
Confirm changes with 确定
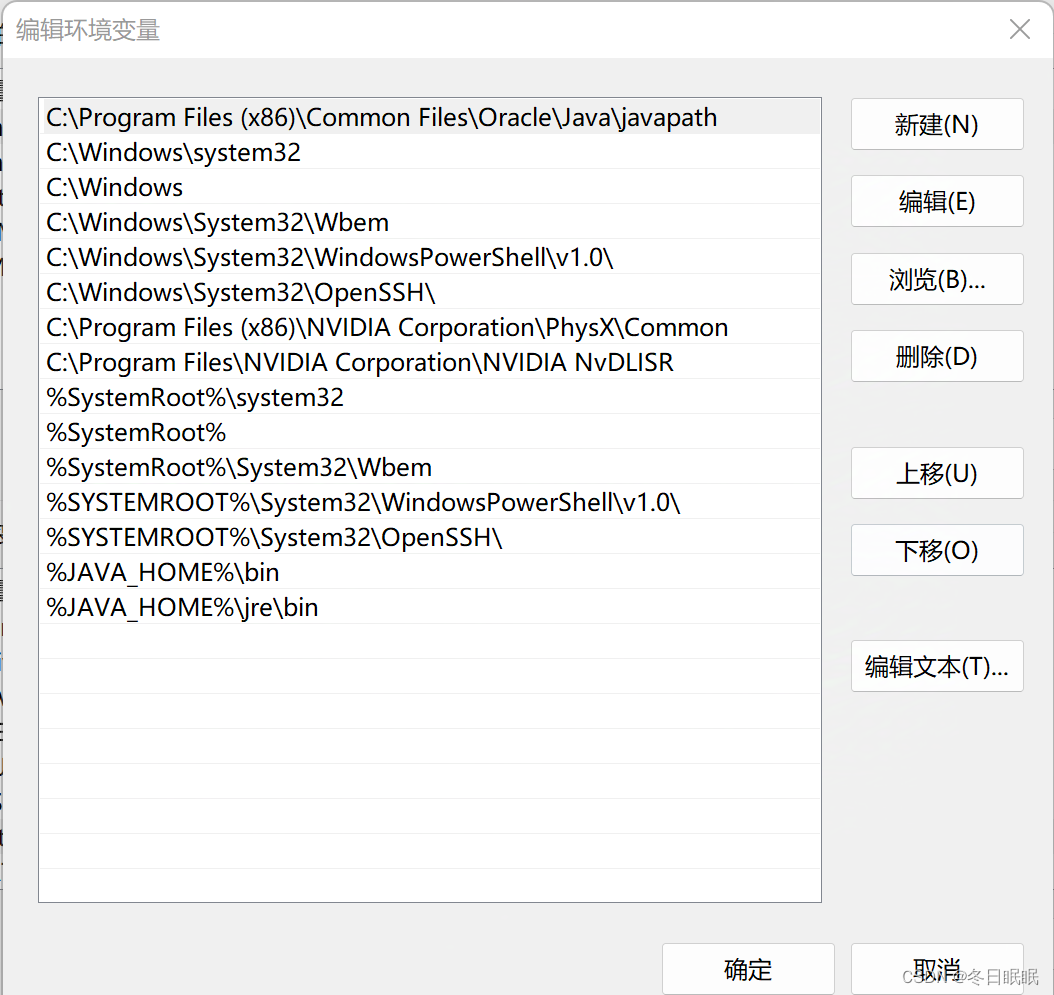[747, 968]
